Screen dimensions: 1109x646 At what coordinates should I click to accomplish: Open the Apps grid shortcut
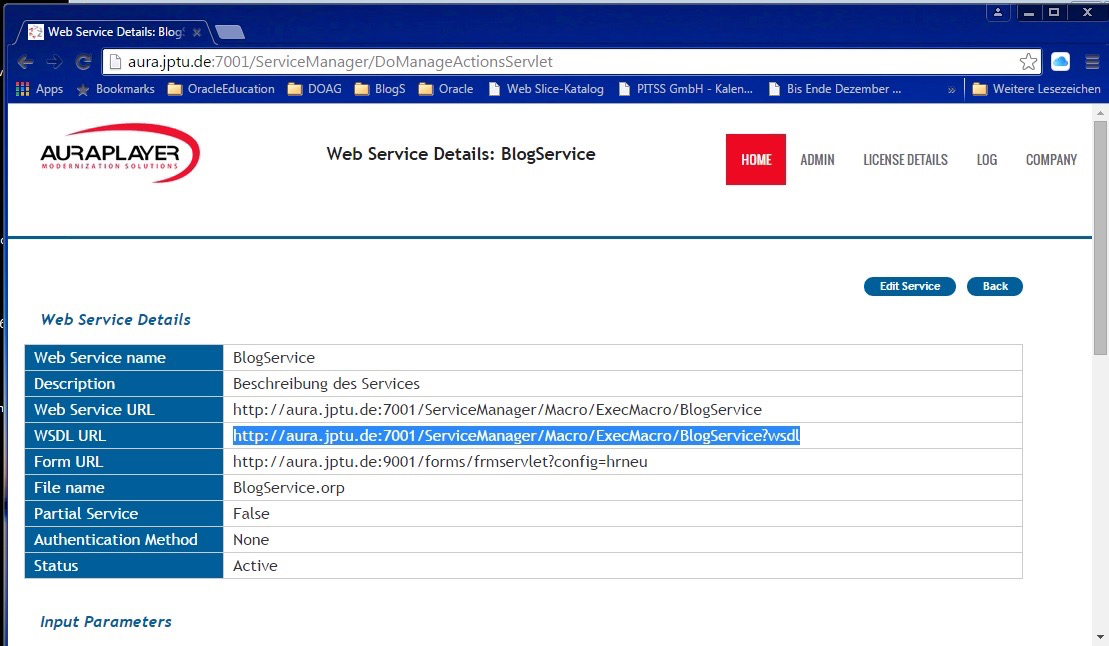40,89
